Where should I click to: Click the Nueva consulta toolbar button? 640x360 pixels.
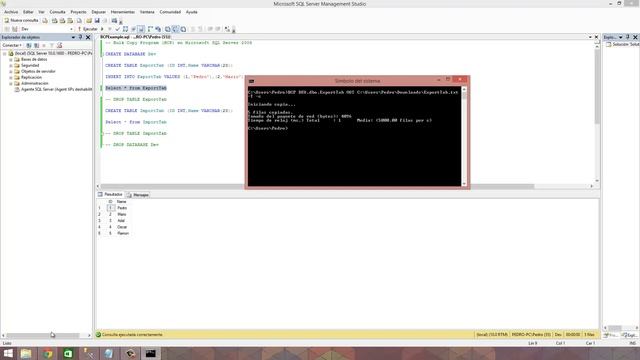21,20
